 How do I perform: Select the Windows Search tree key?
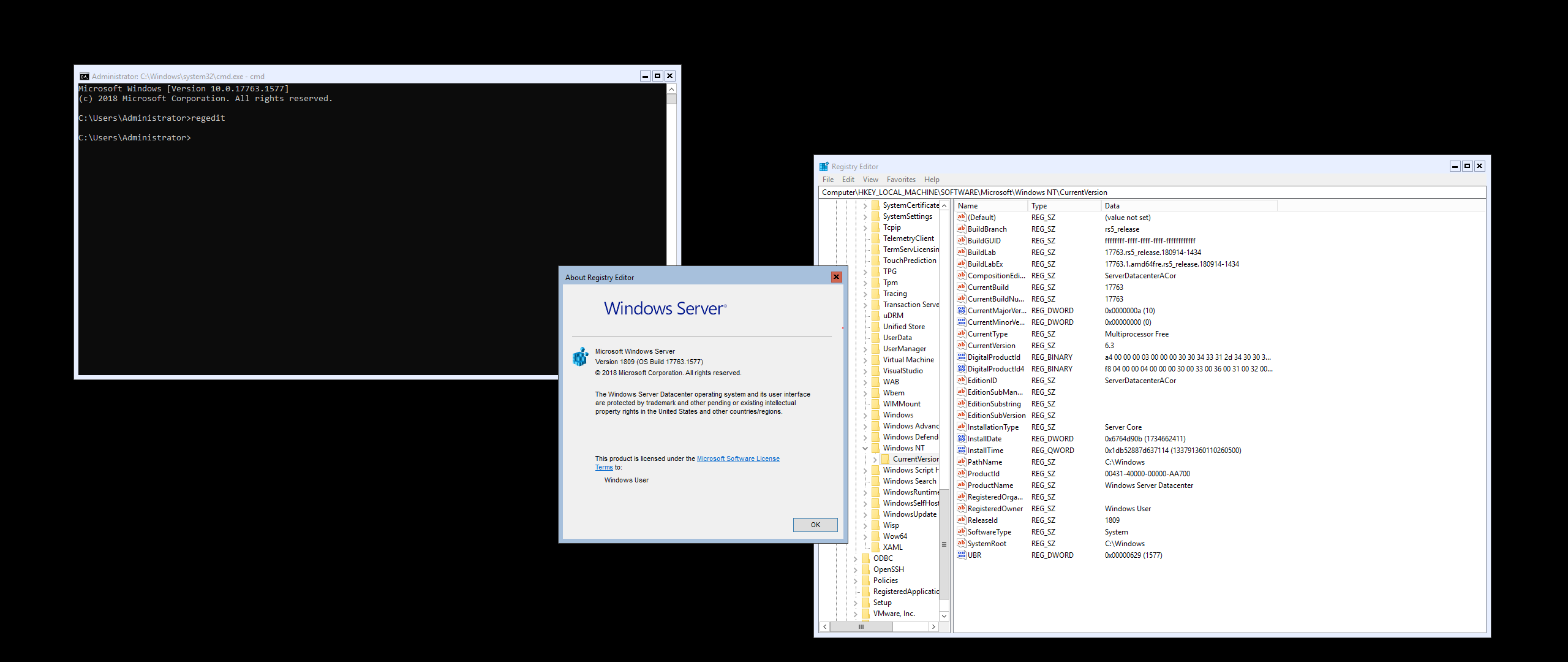click(910, 481)
